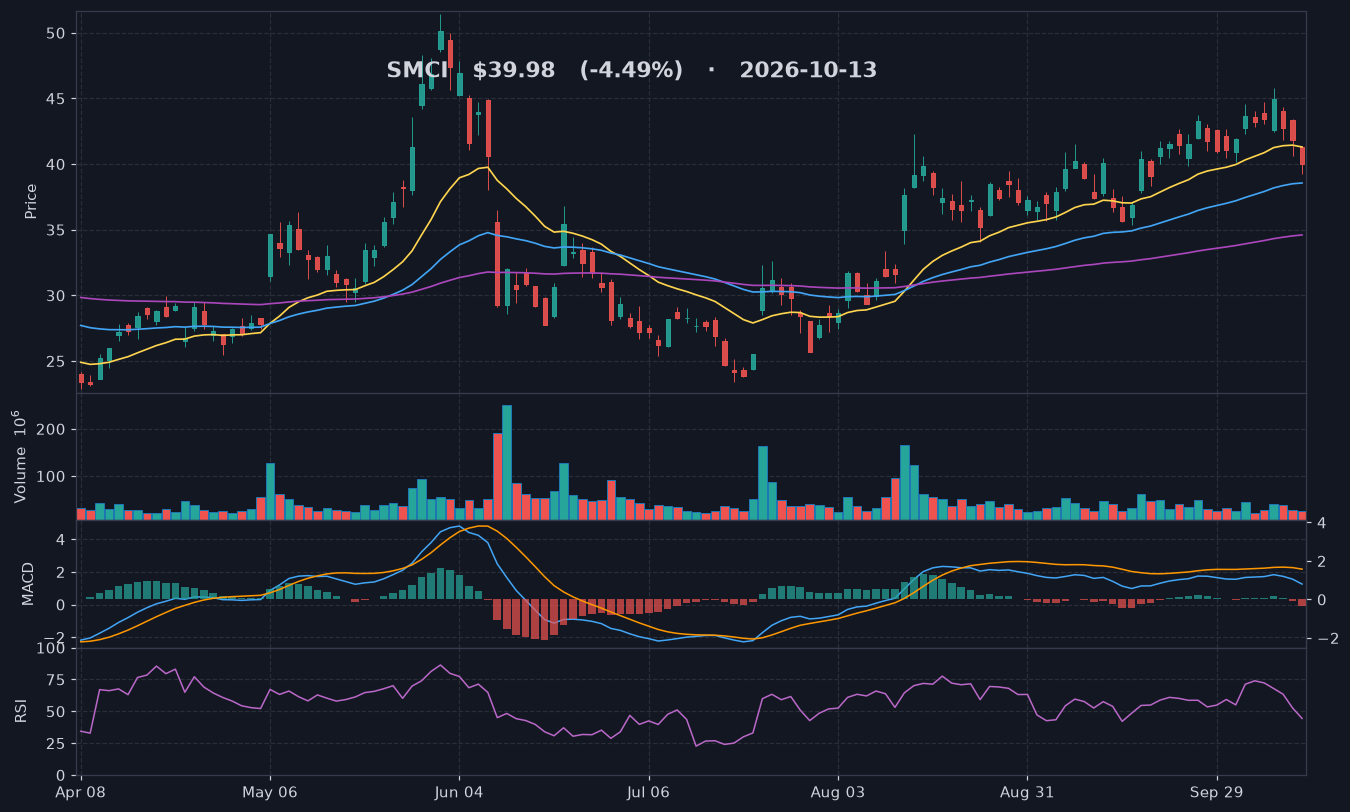The height and width of the screenshot is (812, 1350).
Task: Click the 100 tick on the RSI axis
Action: coord(52,649)
